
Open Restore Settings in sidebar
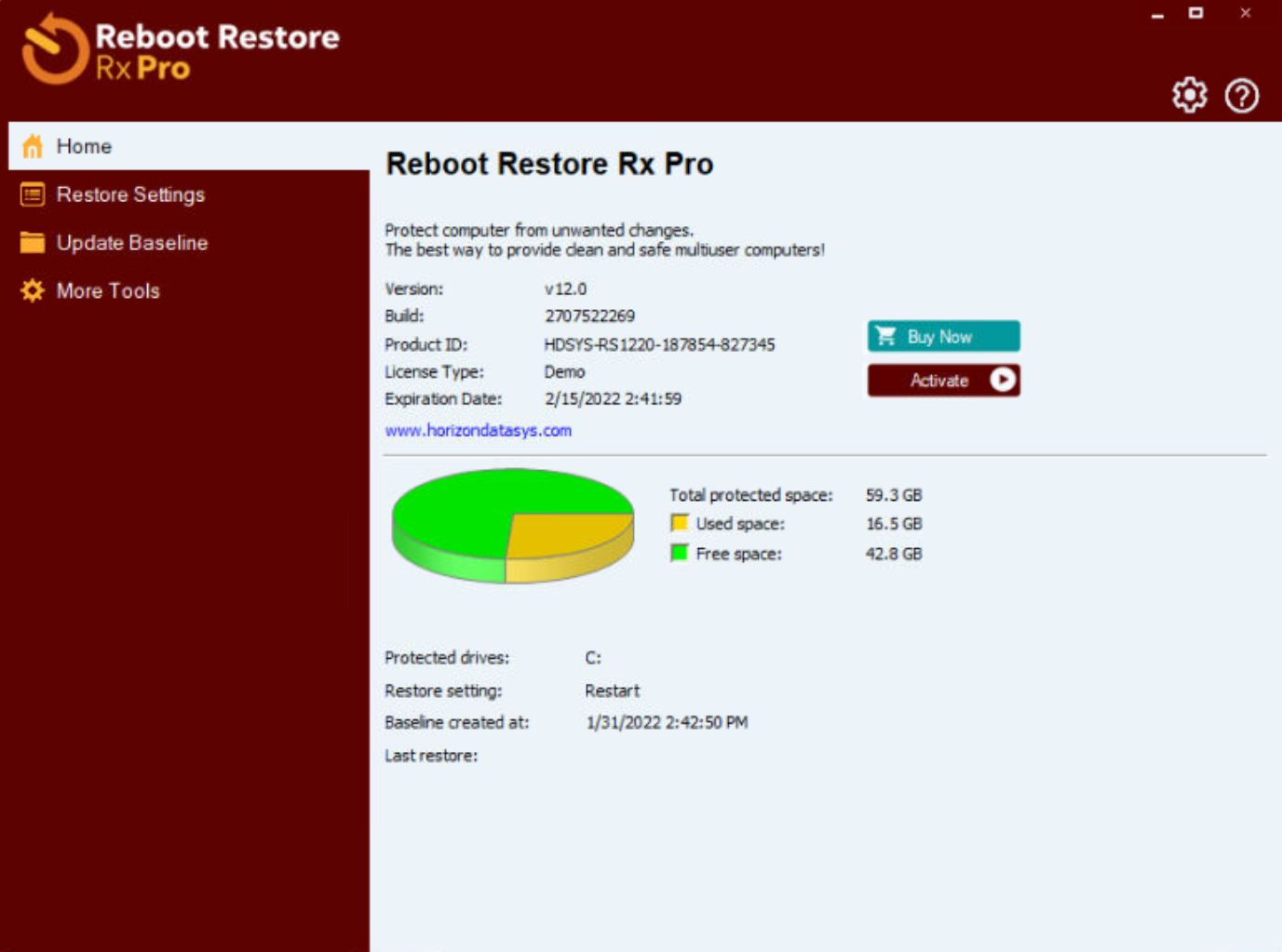coord(189,194)
